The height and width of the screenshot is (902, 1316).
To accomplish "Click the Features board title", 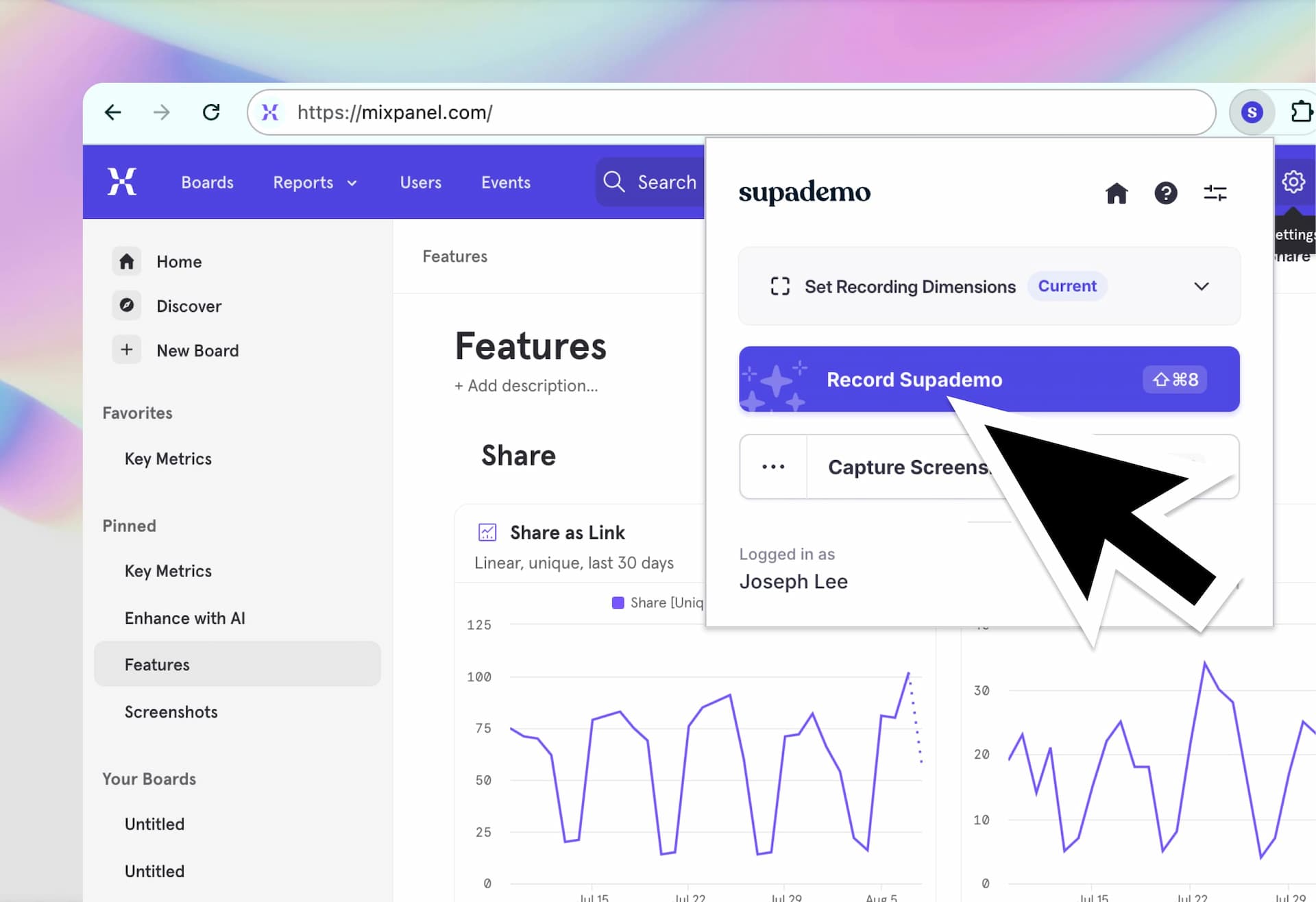I will 531,346.
